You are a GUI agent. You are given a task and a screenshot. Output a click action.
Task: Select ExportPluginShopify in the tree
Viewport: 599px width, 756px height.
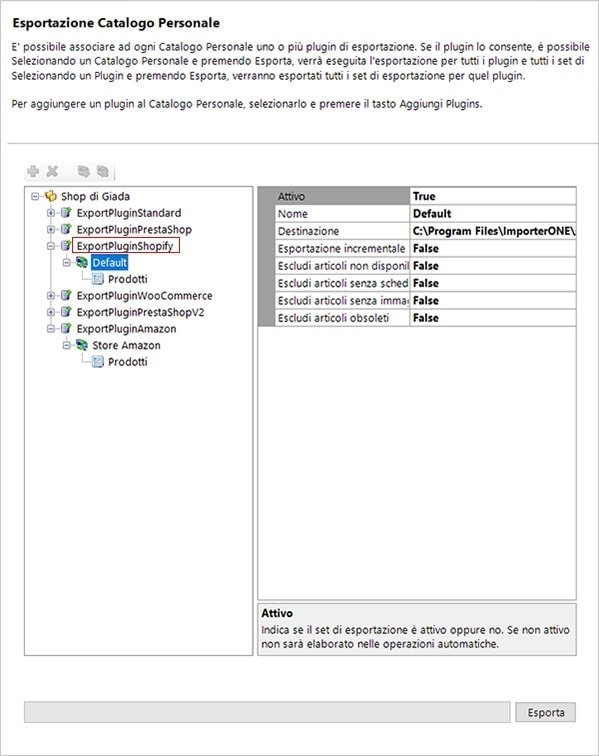(x=125, y=246)
